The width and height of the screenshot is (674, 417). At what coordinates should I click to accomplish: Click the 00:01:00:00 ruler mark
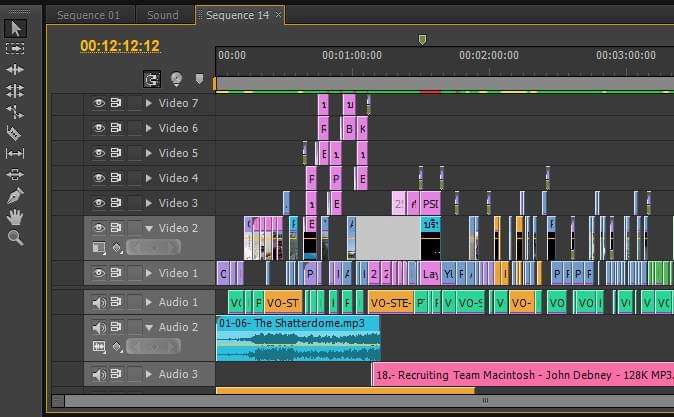(352, 55)
